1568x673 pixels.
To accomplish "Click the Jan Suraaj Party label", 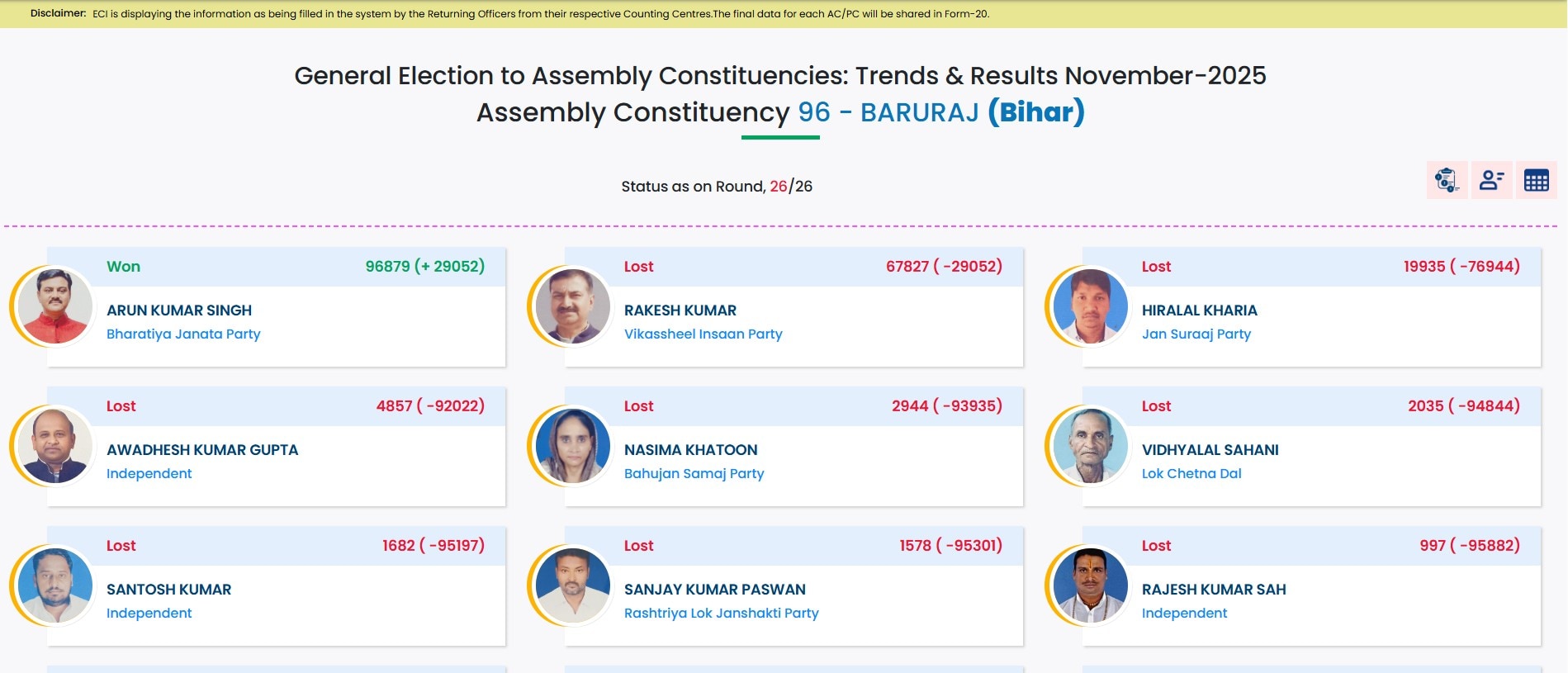I will pyautogui.click(x=1196, y=334).
